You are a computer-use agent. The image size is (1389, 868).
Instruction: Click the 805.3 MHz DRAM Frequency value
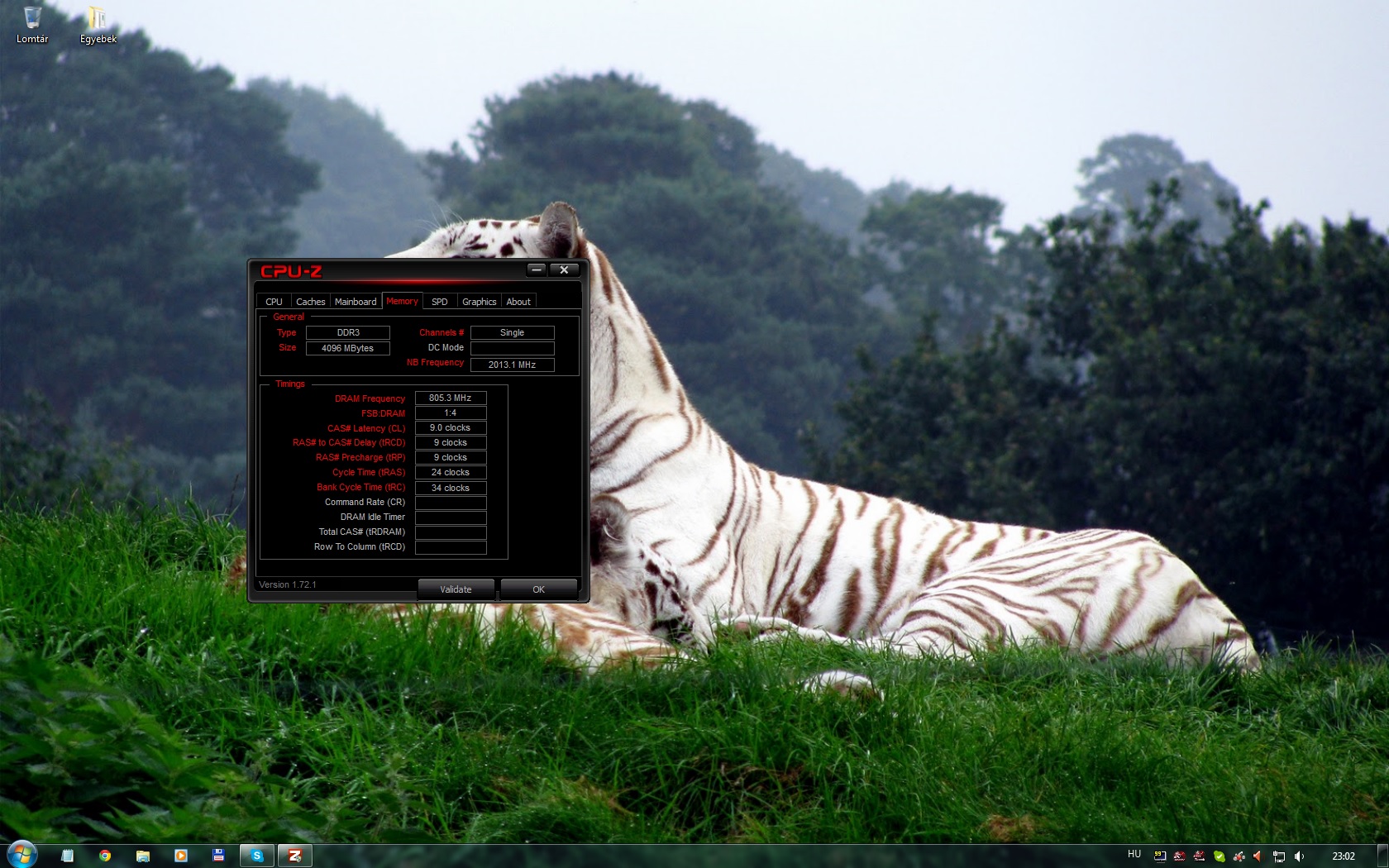pos(451,398)
